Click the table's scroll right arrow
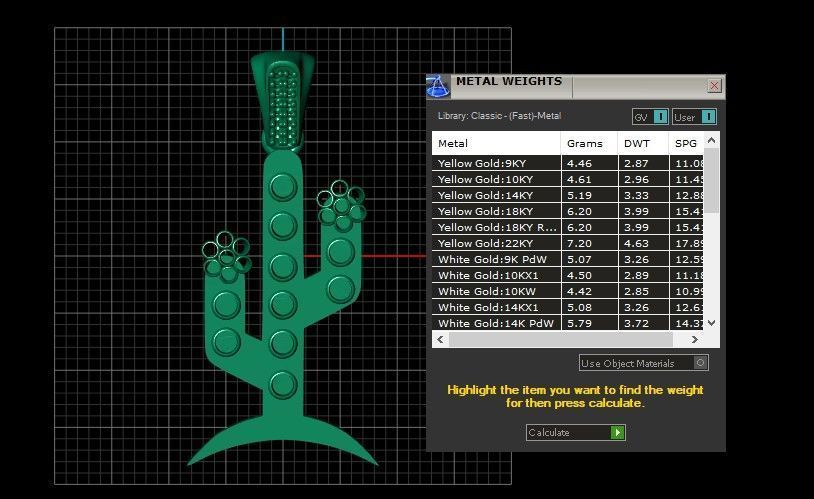The image size is (814, 499). point(695,340)
